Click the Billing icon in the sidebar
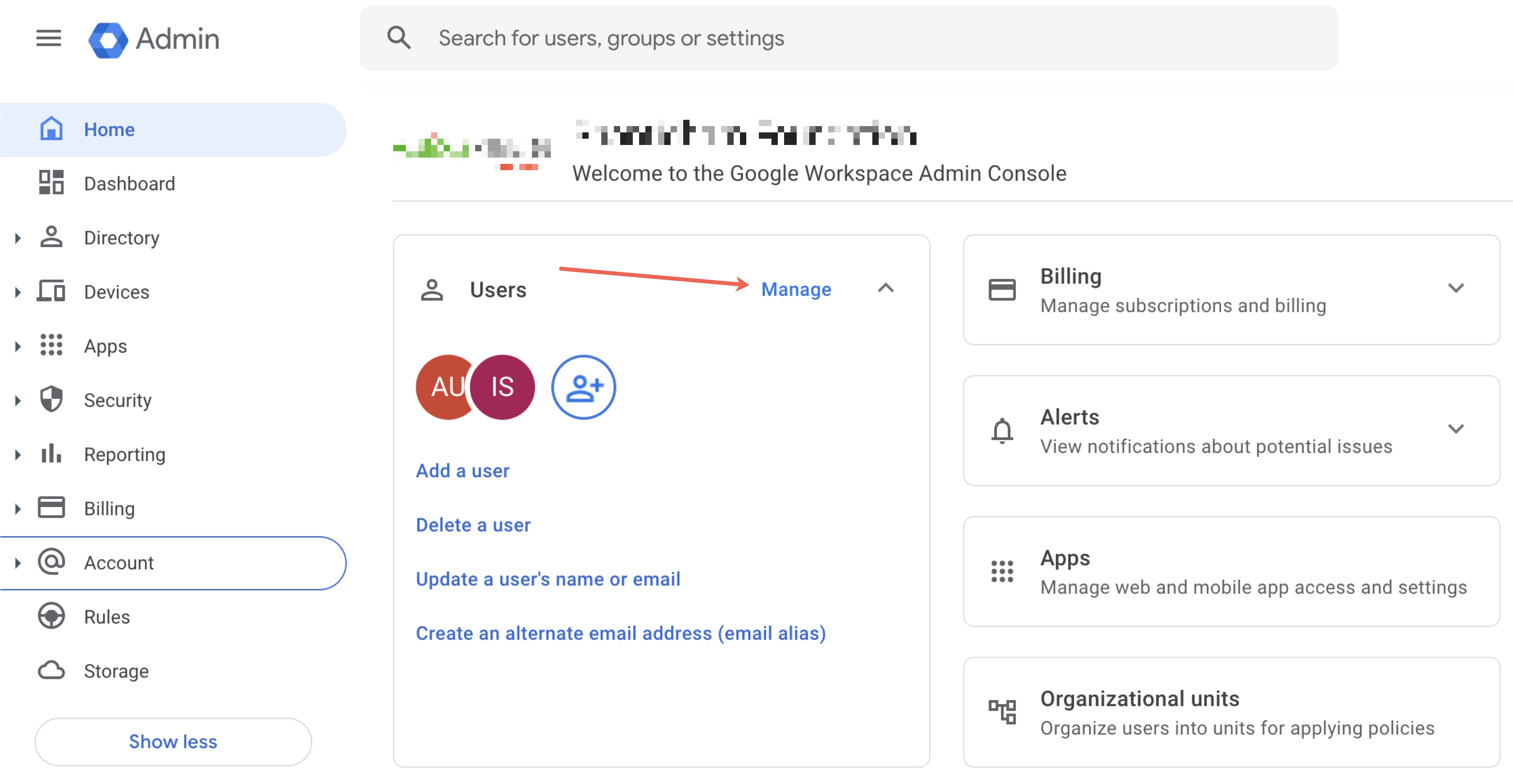Screen dimensions: 1513x784 coord(50,508)
